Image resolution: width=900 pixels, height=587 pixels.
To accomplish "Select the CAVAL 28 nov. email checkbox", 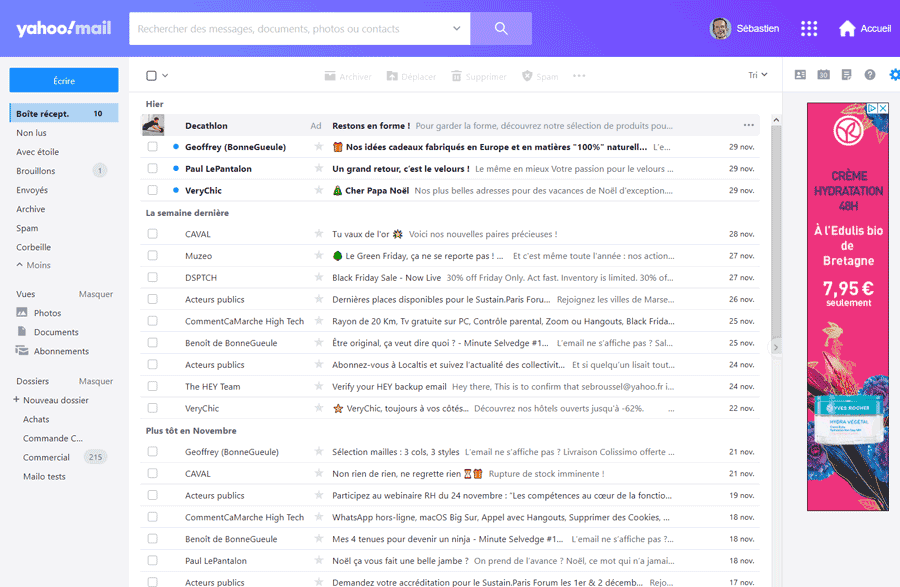I will 152,234.
